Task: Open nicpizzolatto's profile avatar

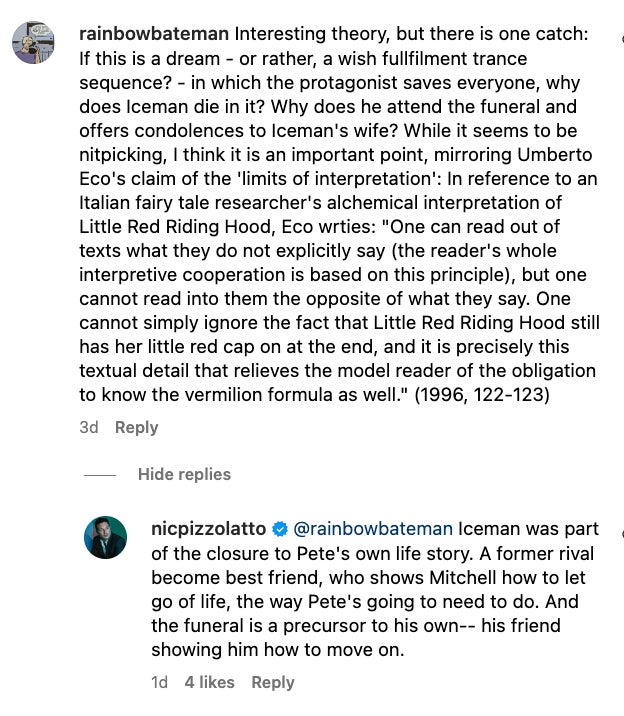Action: click(104, 538)
